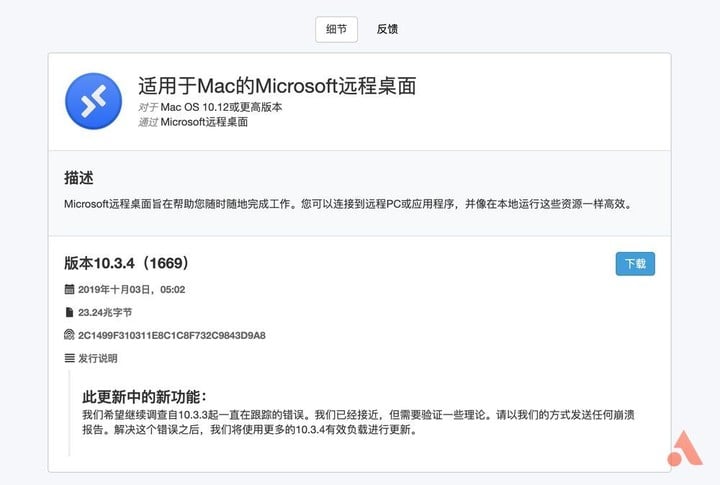
Task: Open the 反馈 tab
Action: [x=387, y=29]
